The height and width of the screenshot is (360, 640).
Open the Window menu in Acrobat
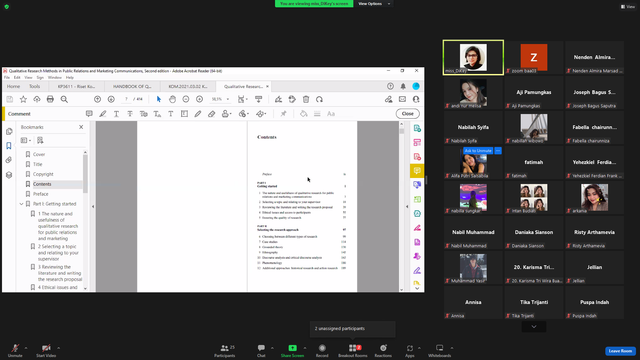click(55, 78)
